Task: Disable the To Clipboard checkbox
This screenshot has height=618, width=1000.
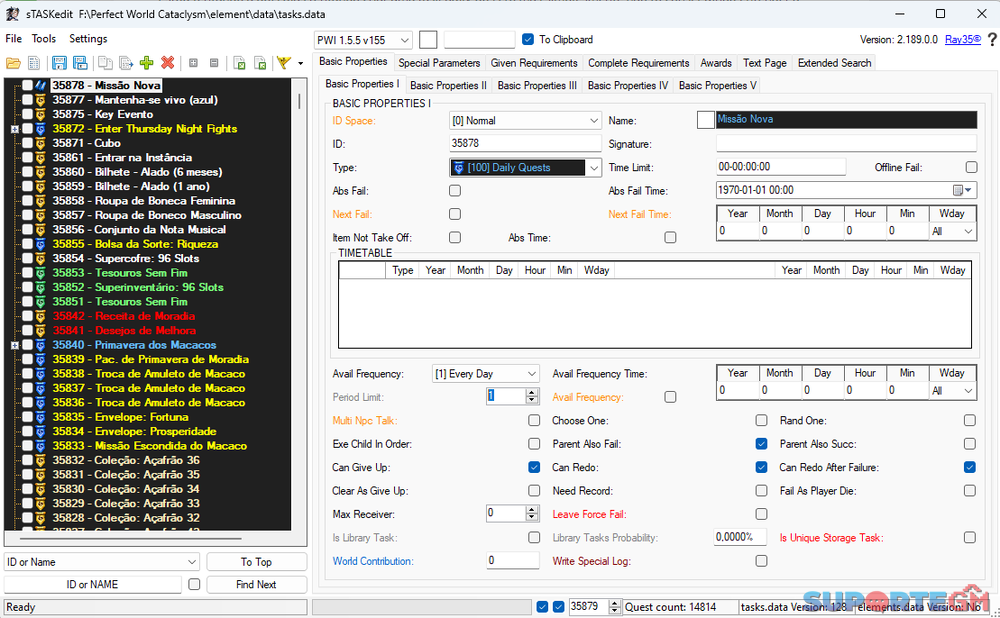Action: 528,40
